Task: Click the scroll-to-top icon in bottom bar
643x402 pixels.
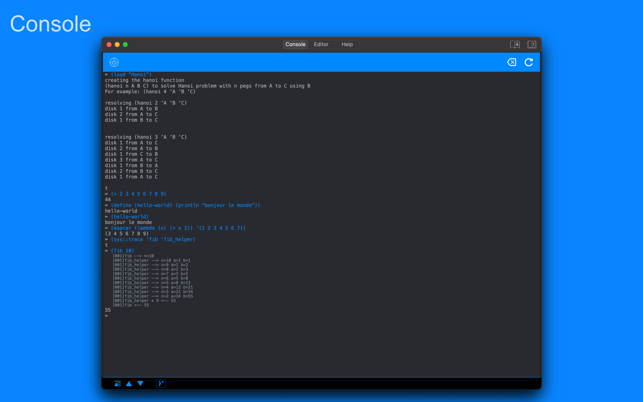Action: click(x=117, y=383)
